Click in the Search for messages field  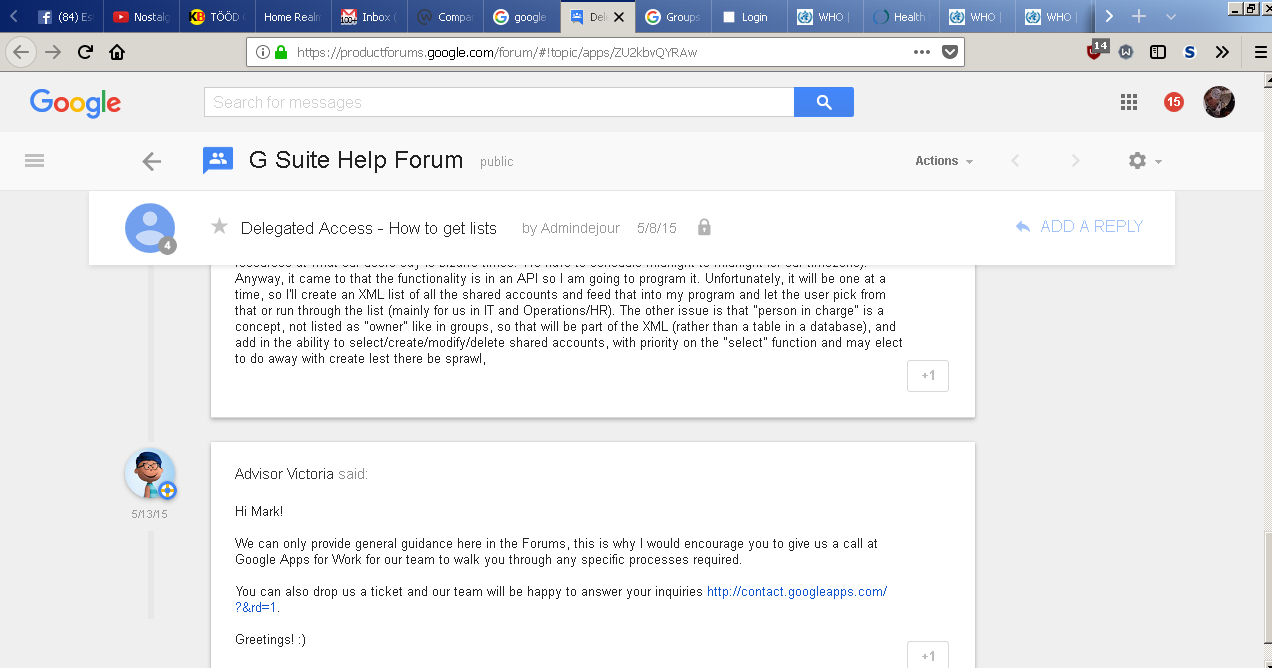(499, 102)
